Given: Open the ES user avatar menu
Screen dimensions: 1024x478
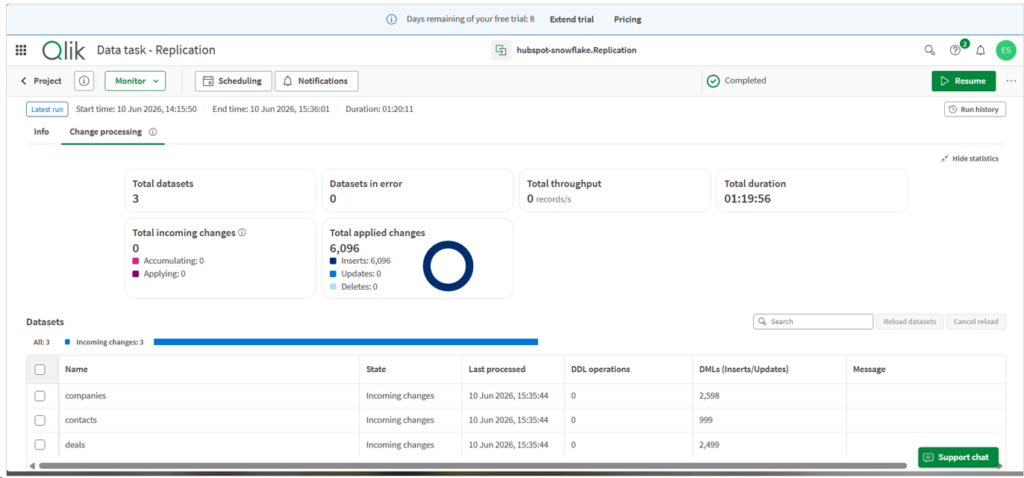Looking at the screenshot, I should tap(1006, 50).
